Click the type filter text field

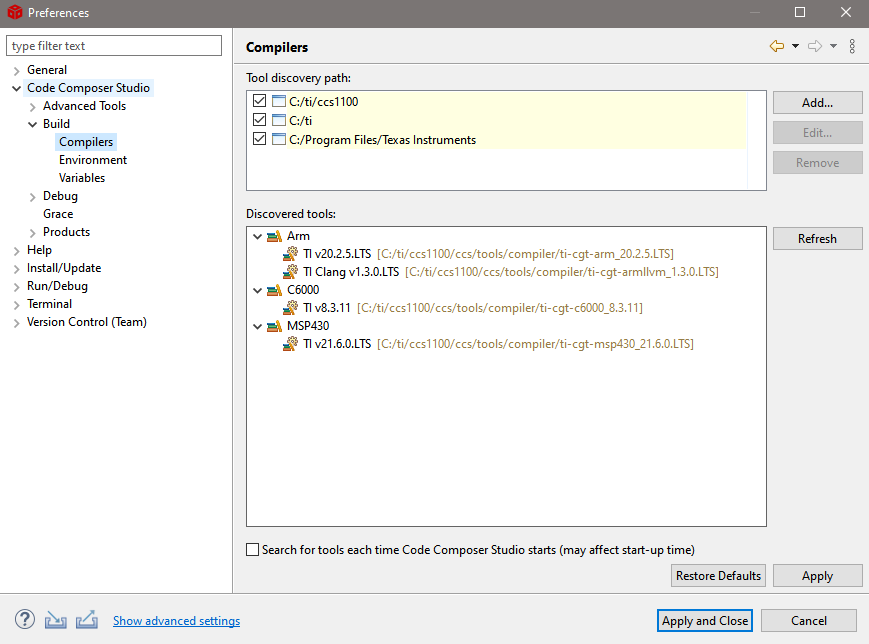click(114, 46)
